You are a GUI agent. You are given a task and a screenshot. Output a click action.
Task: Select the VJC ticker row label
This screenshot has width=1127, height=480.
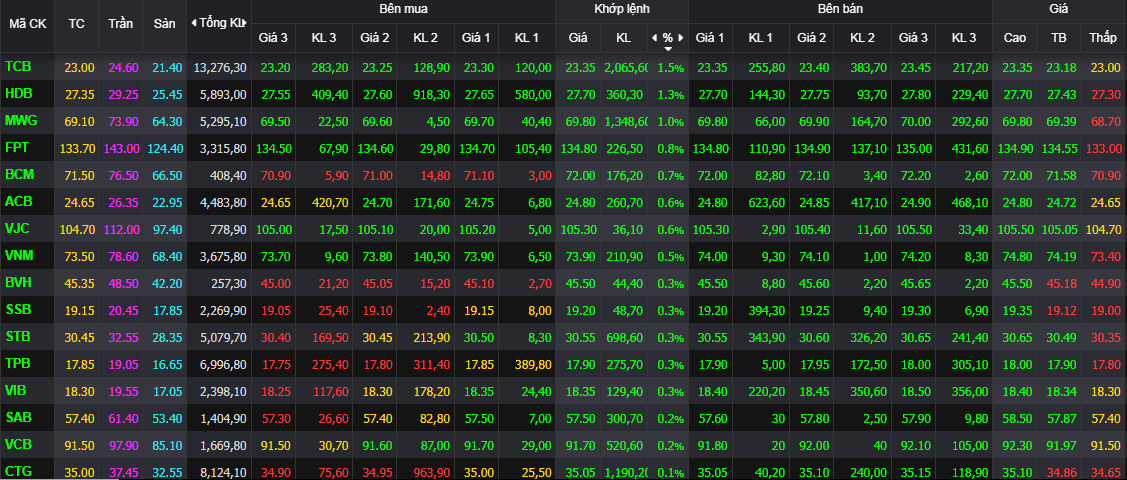coord(17,228)
